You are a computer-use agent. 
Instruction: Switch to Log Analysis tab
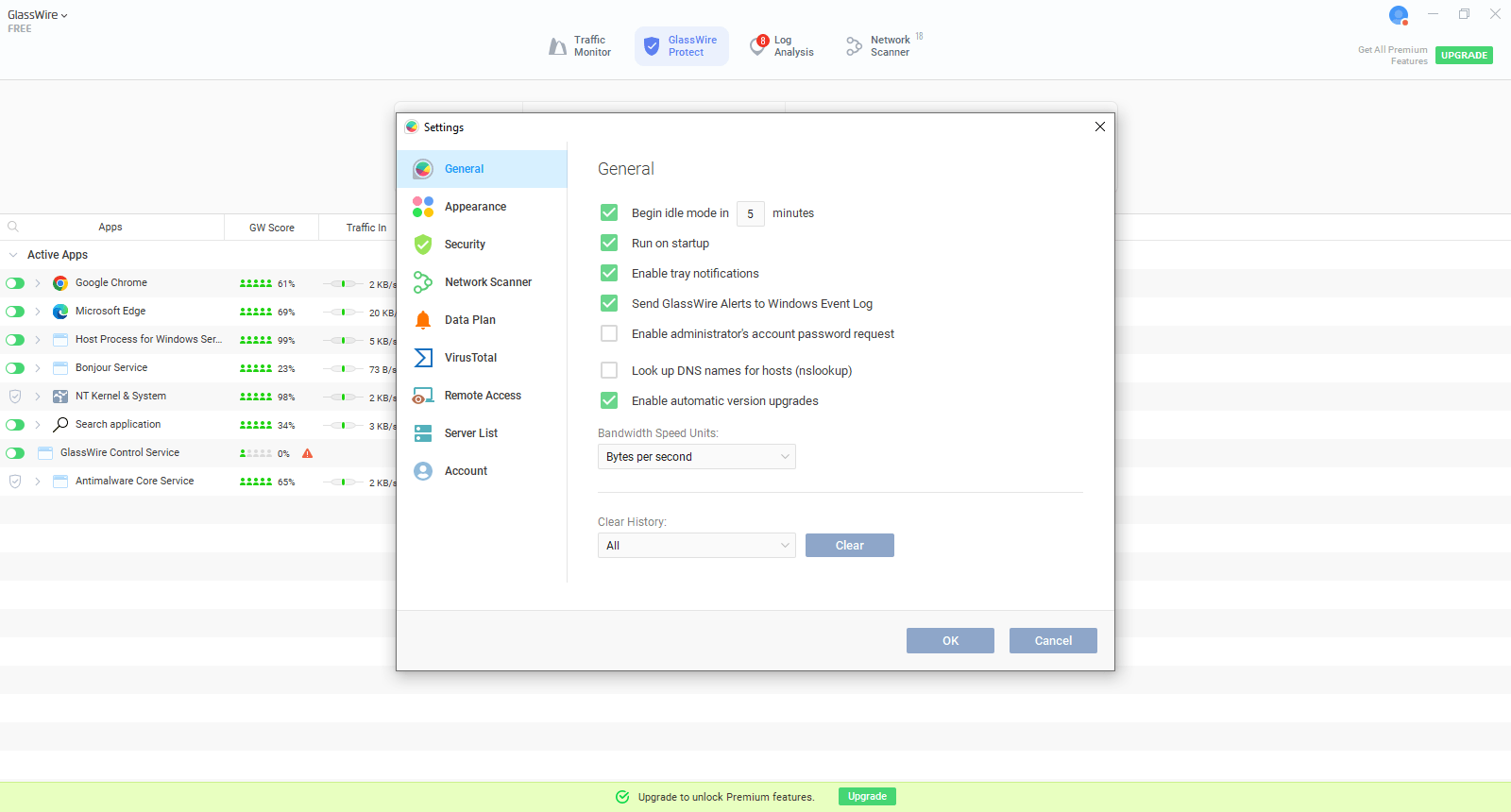[782, 46]
